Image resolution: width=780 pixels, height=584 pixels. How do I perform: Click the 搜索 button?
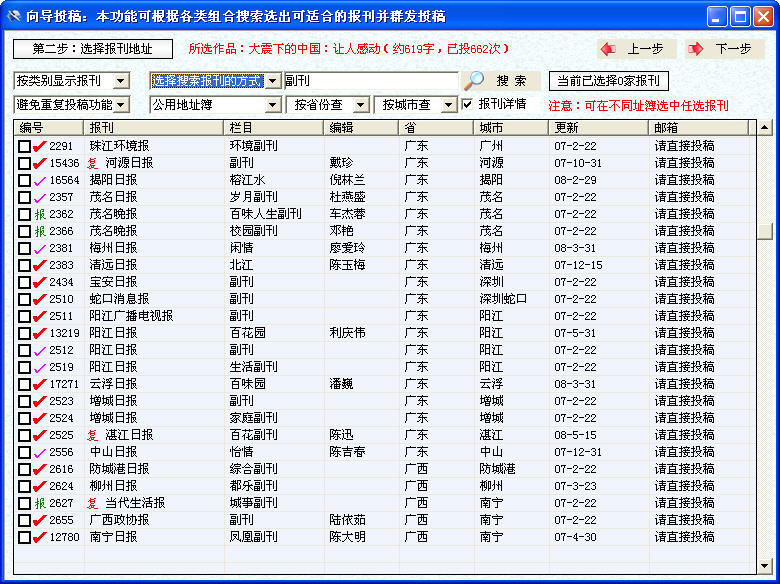(501, 81)
